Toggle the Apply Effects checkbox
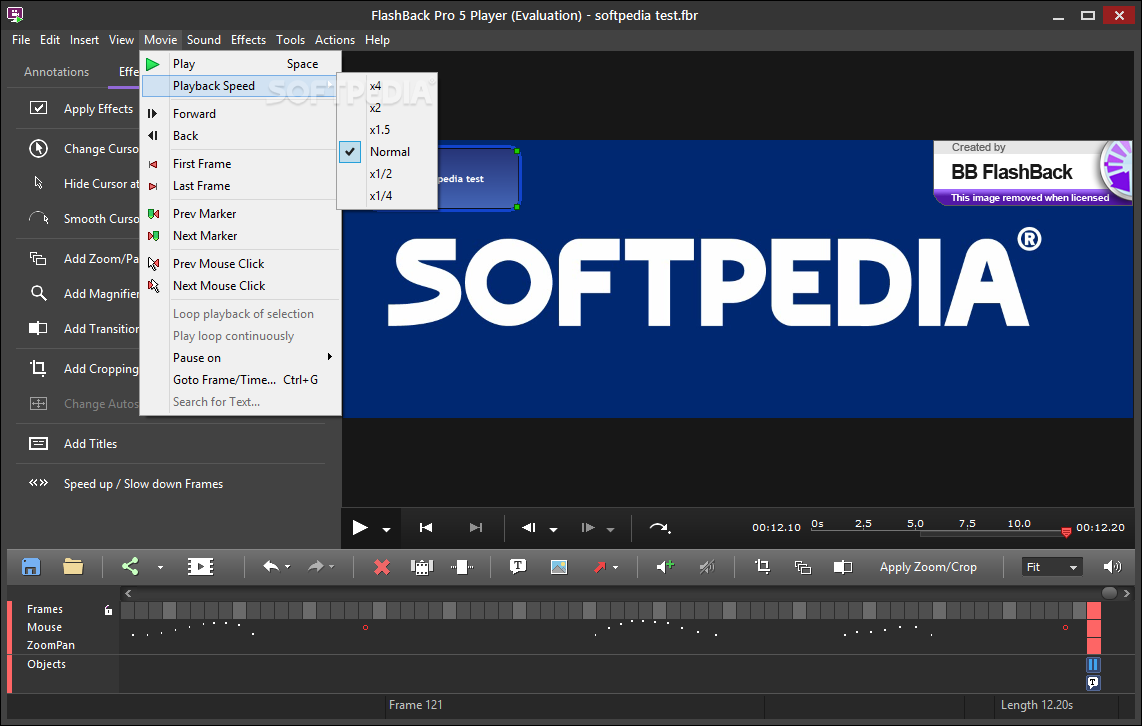The width and height of the screenshot is (1142, 726). coord(38,109)
